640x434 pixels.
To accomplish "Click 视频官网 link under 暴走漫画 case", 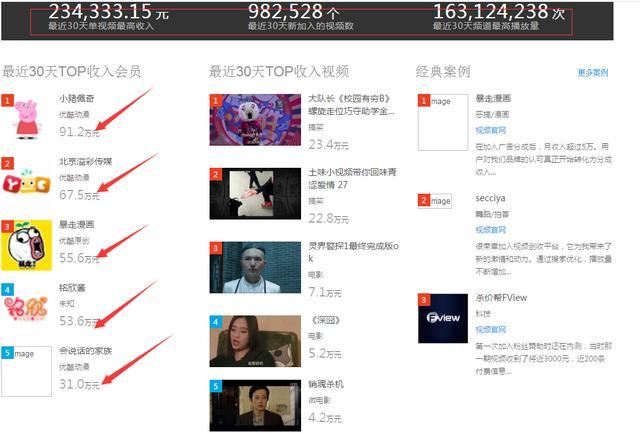I will [490, 130].
